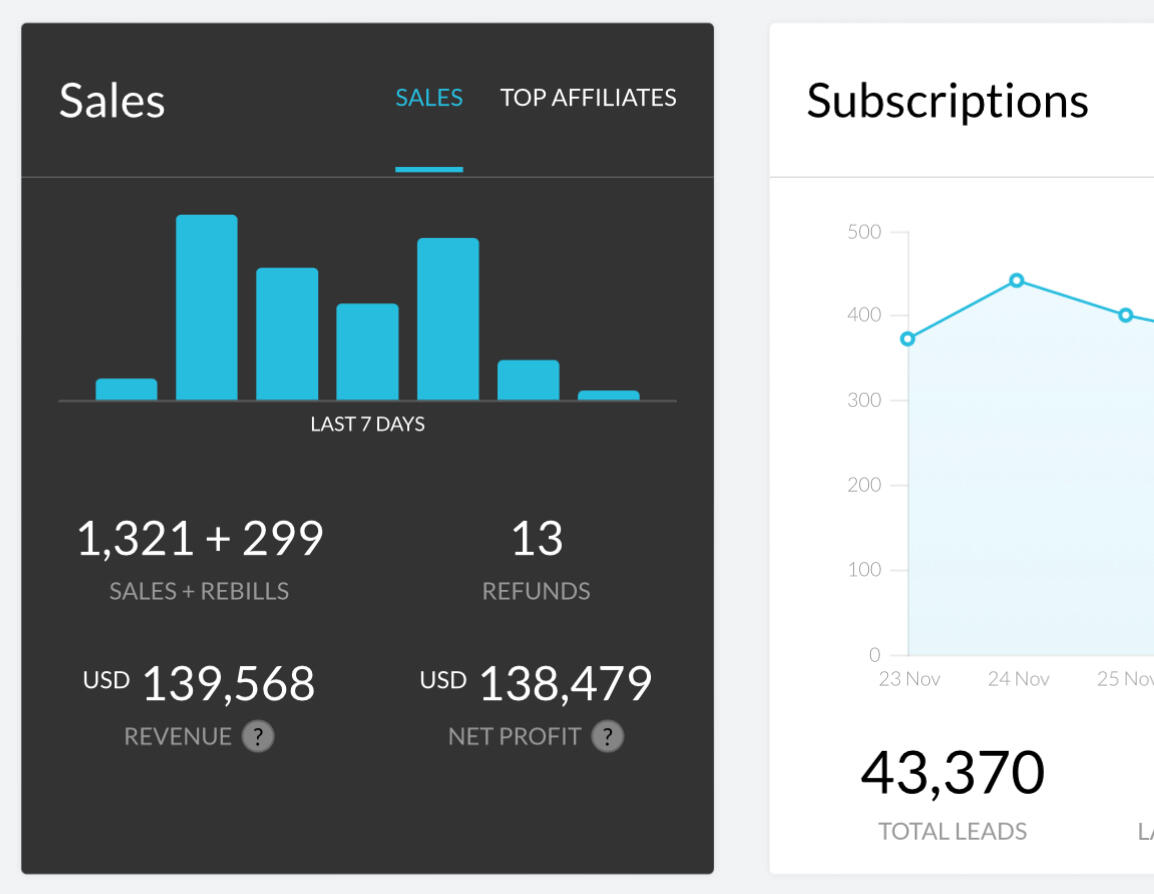Select the tallest bar in sales chart
Image resolution: width=1154 pixels, height=894 pixels.
[207, 308]
